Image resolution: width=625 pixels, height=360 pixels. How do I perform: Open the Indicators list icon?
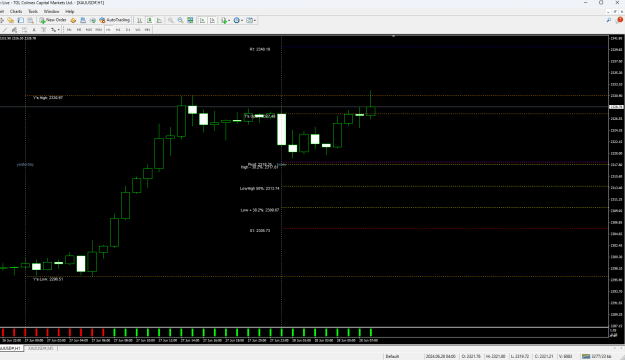[x=224, y=20]
